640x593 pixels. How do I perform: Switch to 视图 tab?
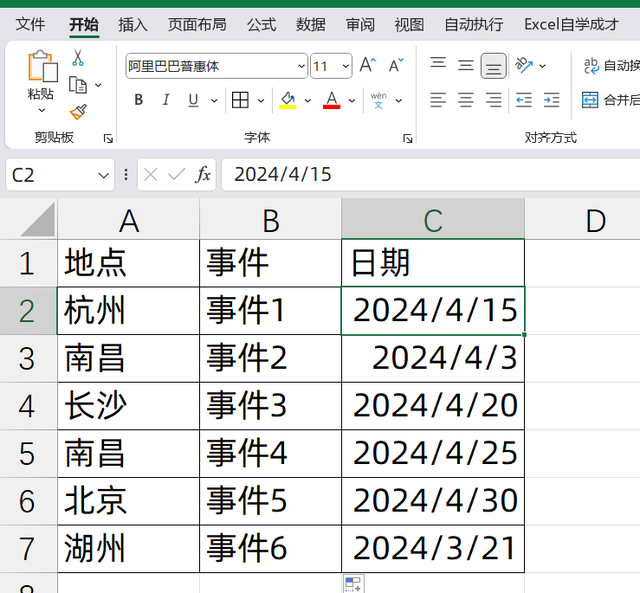click(409, 24)
